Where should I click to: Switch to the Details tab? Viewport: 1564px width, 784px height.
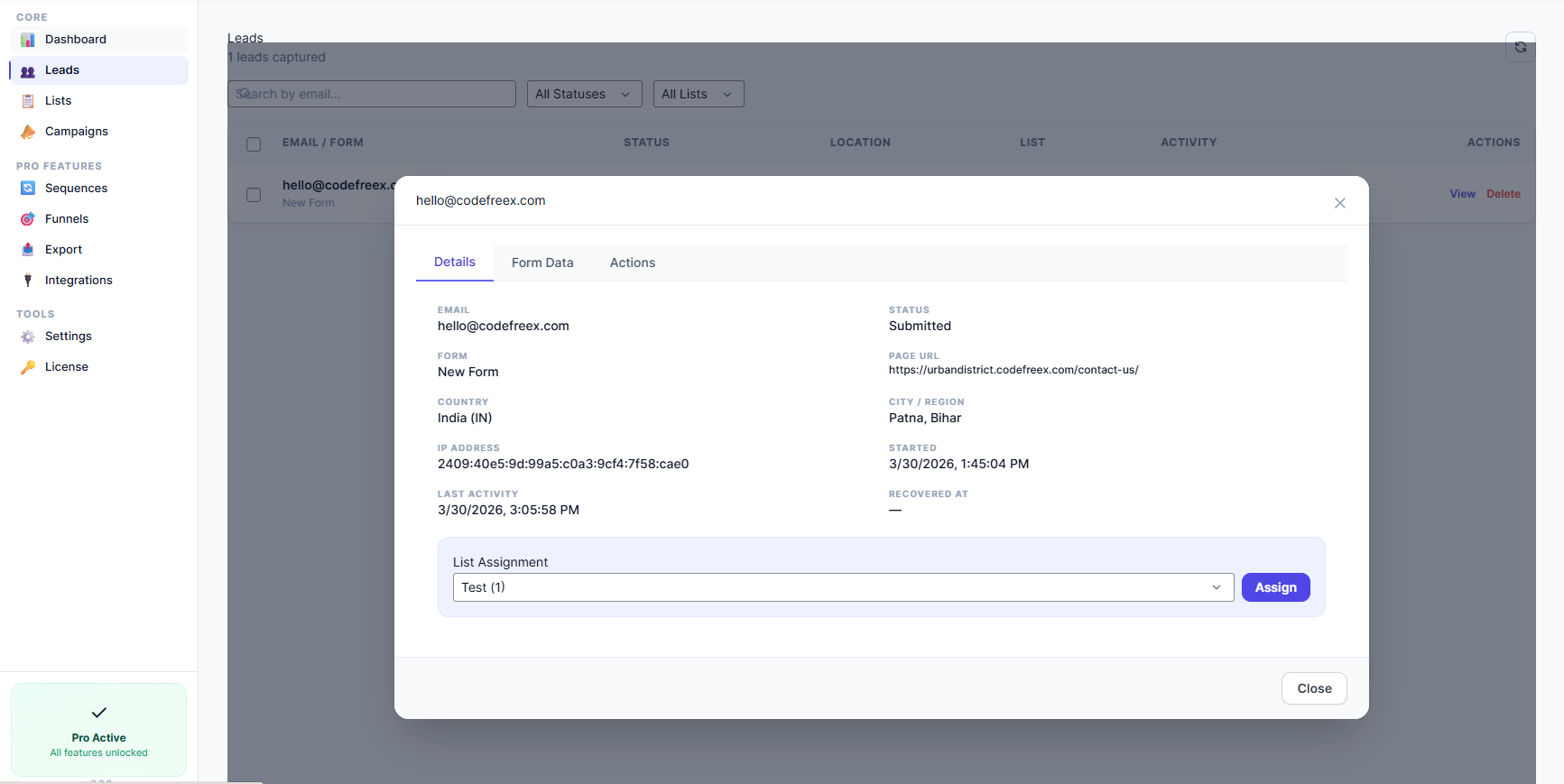pos(455,262)
